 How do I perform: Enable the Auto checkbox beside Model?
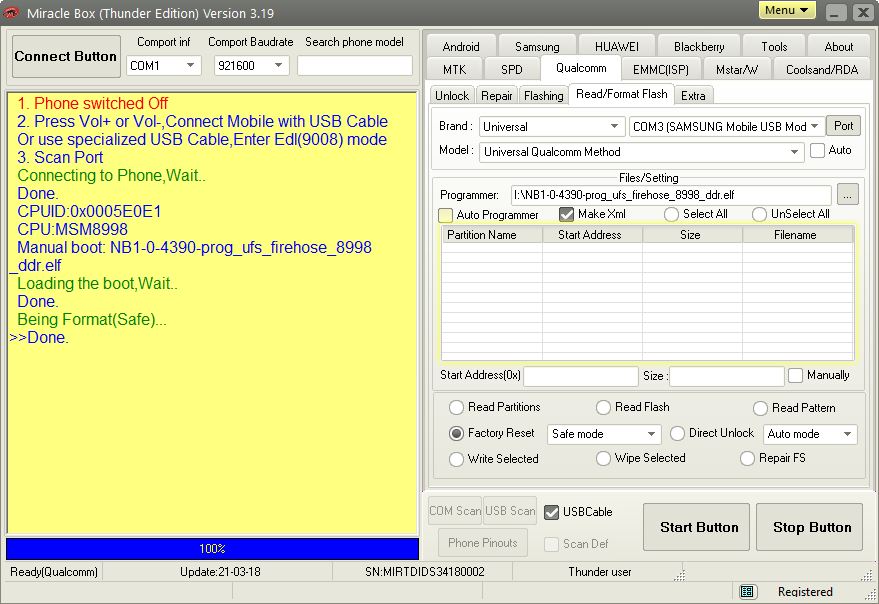817,150
